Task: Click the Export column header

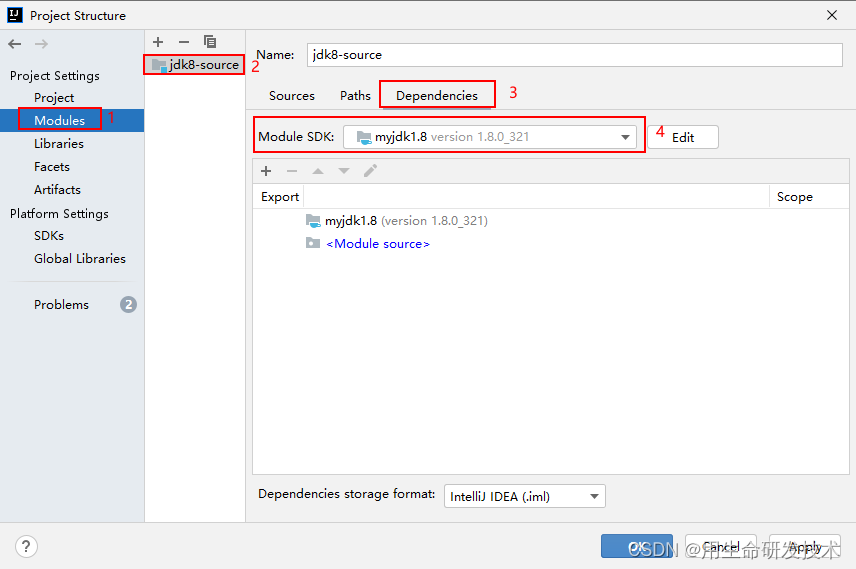Action: point(280,197)
